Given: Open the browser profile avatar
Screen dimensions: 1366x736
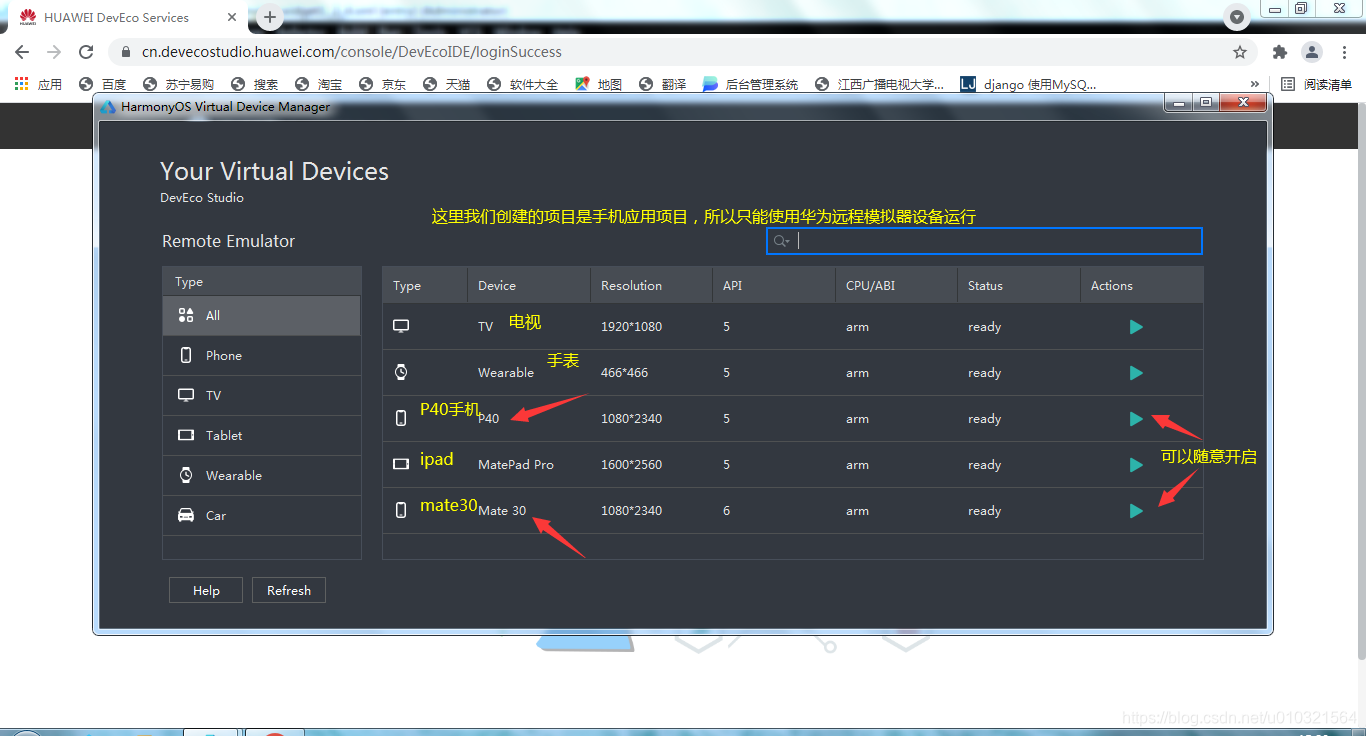Looking at the screenshot, I should [1311, 52].
